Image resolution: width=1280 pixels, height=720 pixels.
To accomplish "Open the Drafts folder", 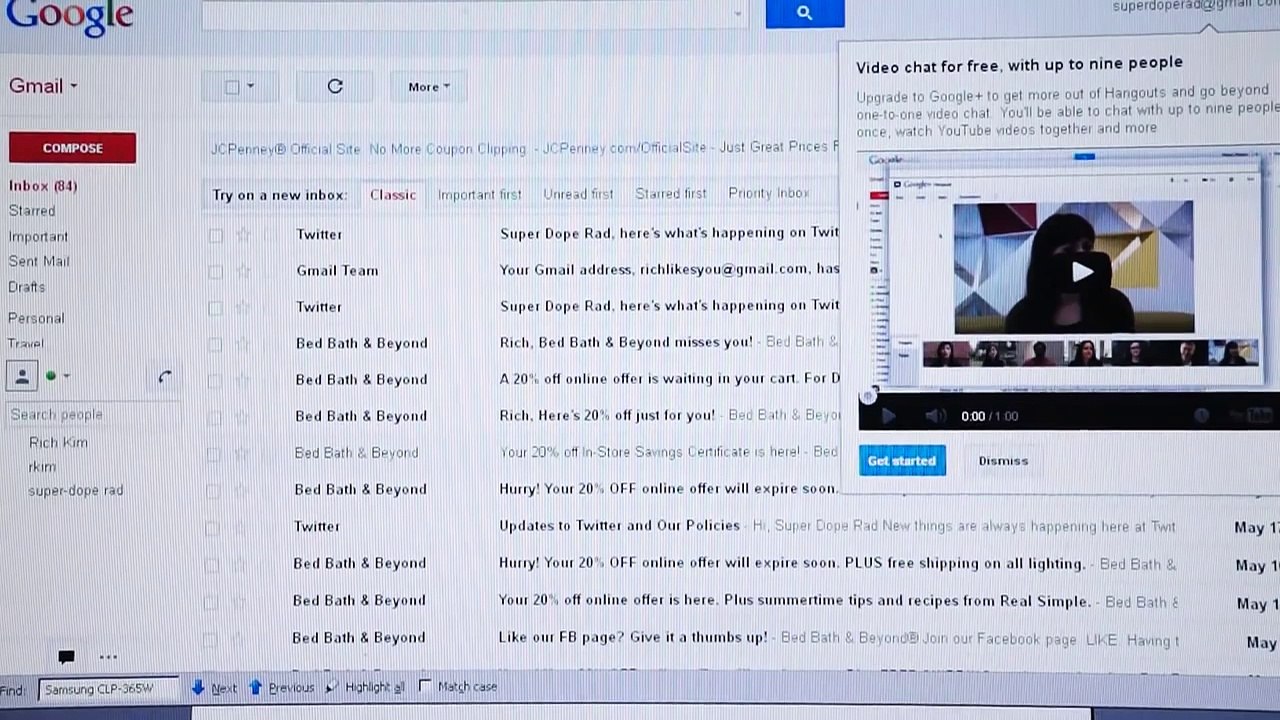I will 27,287.
